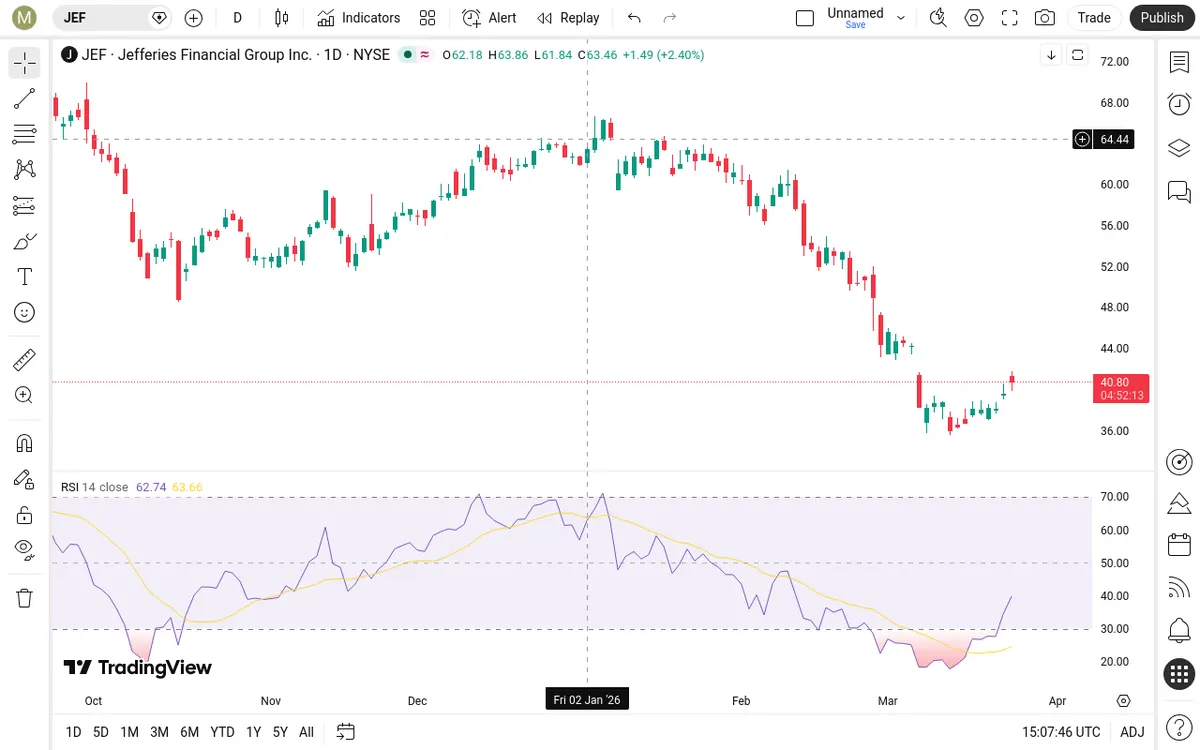Maximize the chart pane
1200x750 pixels.
1077,55
